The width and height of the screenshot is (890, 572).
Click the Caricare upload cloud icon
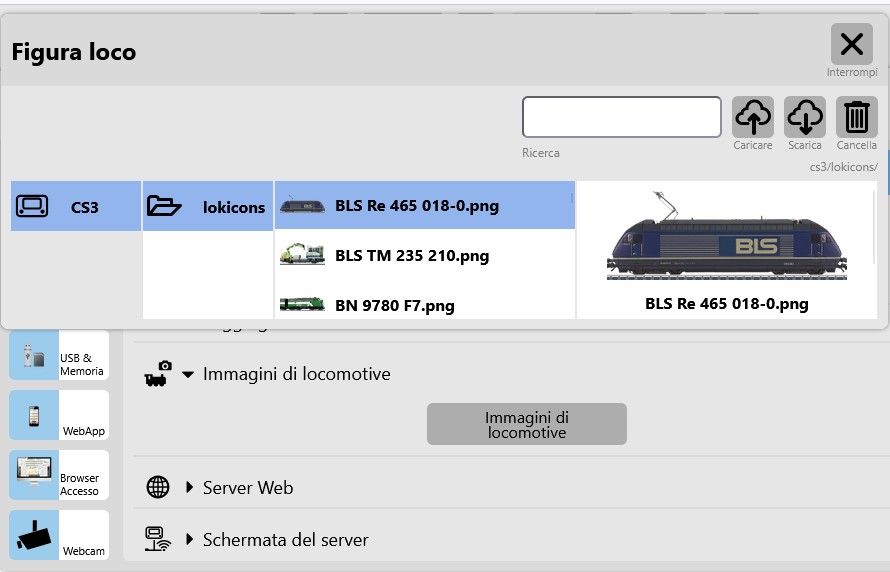click(x=753, y=117)
